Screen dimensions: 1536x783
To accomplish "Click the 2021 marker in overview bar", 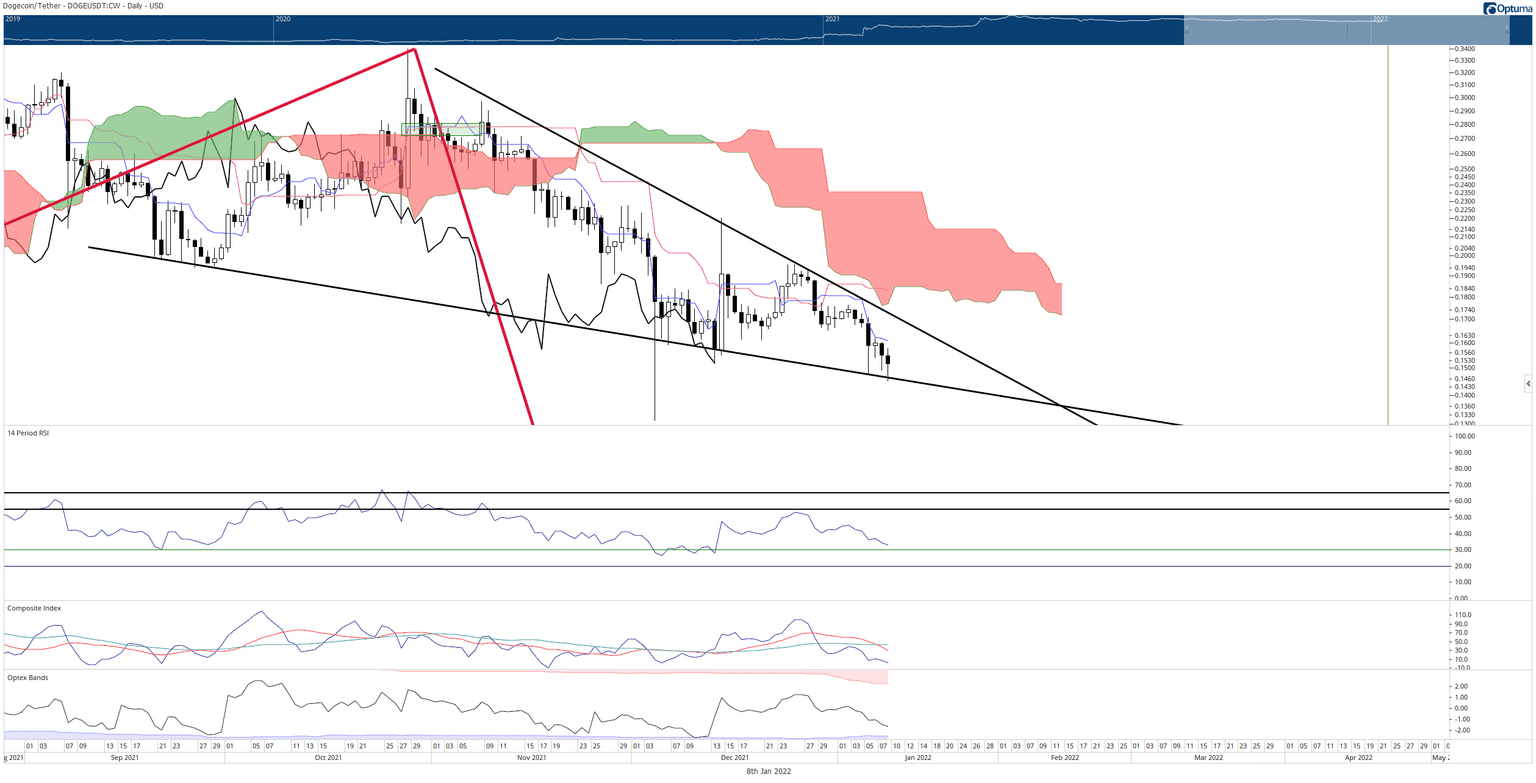I will pos(832,19).
